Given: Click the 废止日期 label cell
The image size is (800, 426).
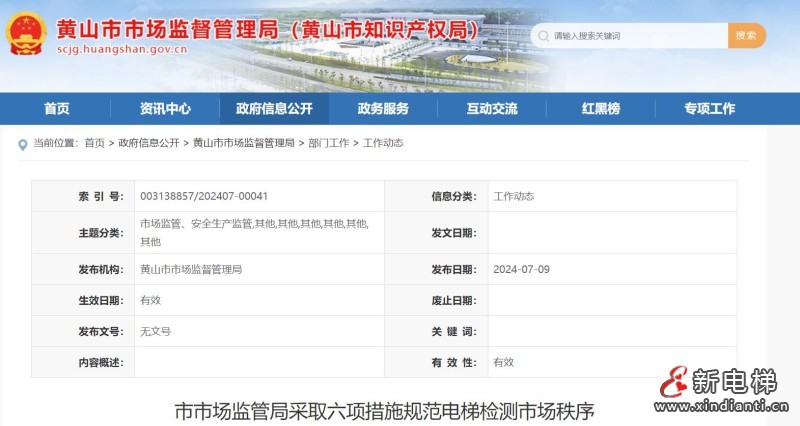Looking at the screenshot, I should (x=437, y=300).
